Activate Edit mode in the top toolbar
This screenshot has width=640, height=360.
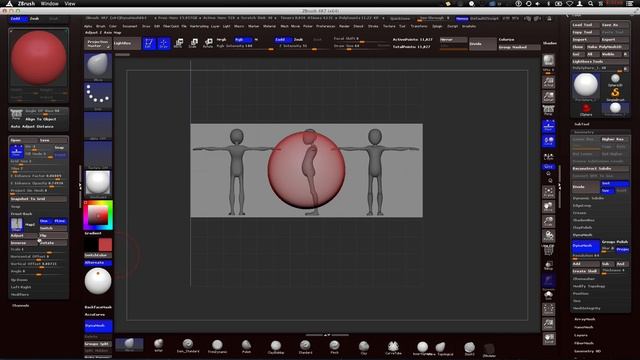pyautogui.click(x=149, y=43)
